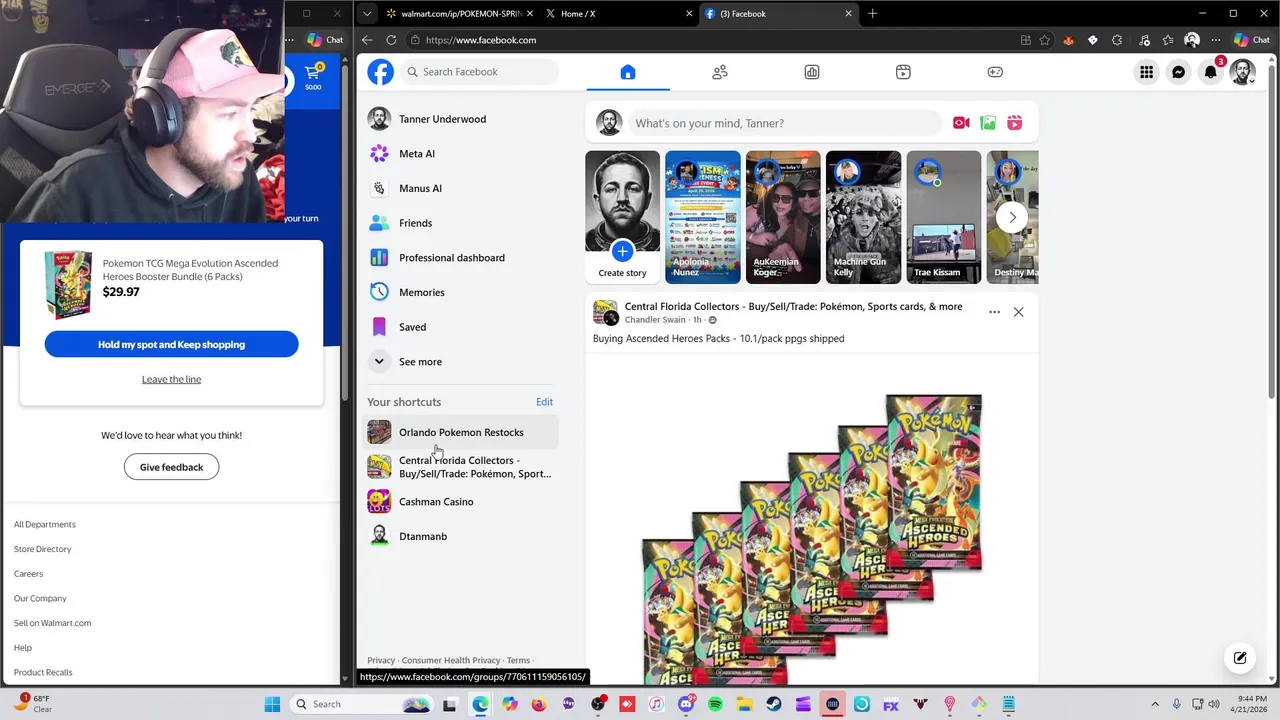
Task: Click the Live video icon in composer
Action: click(x=961, y=123)
